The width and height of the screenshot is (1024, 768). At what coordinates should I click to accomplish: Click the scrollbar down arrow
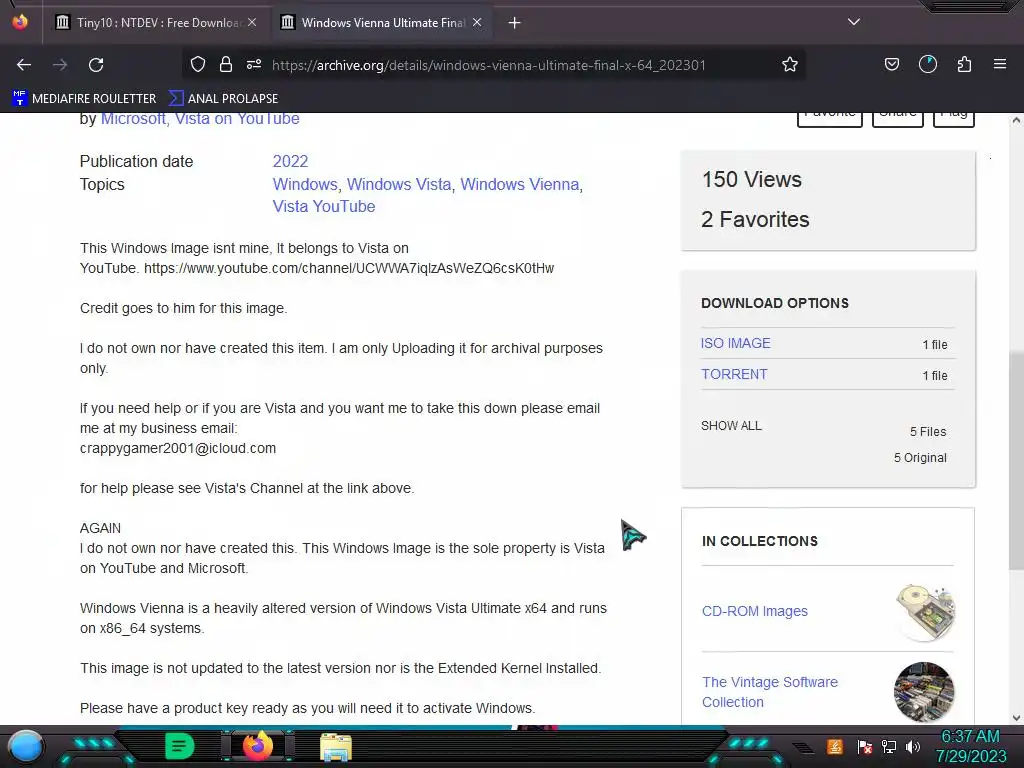[1016, 718]
